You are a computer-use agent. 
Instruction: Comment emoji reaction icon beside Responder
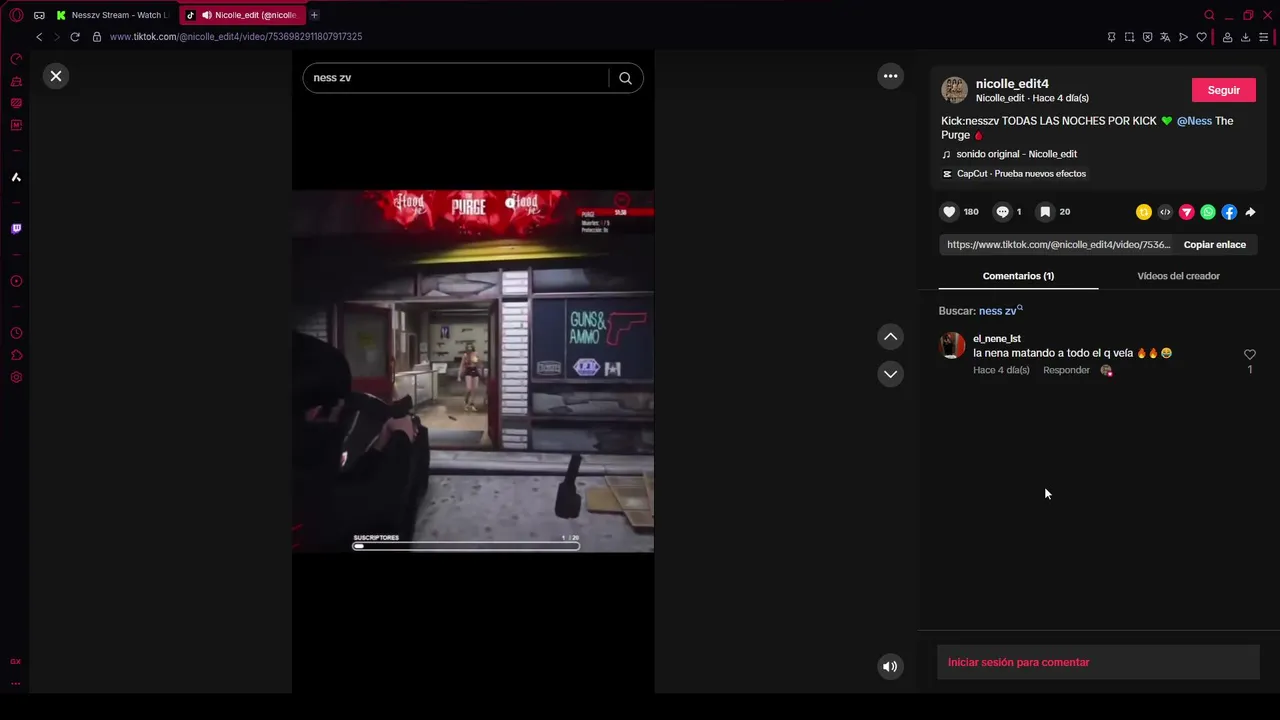point(1106,370)
